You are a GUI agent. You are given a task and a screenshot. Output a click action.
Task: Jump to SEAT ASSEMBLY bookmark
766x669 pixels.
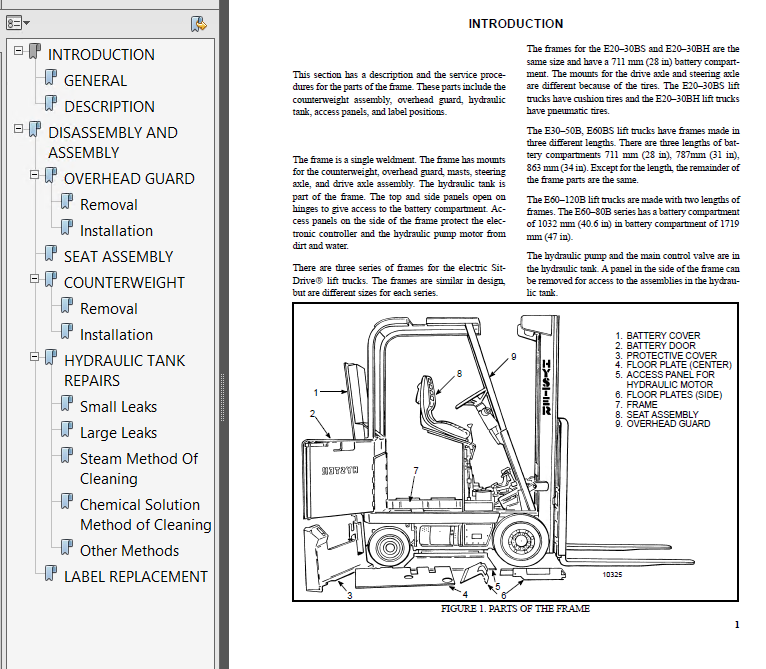pyautogui.click(x=119, y=257)
